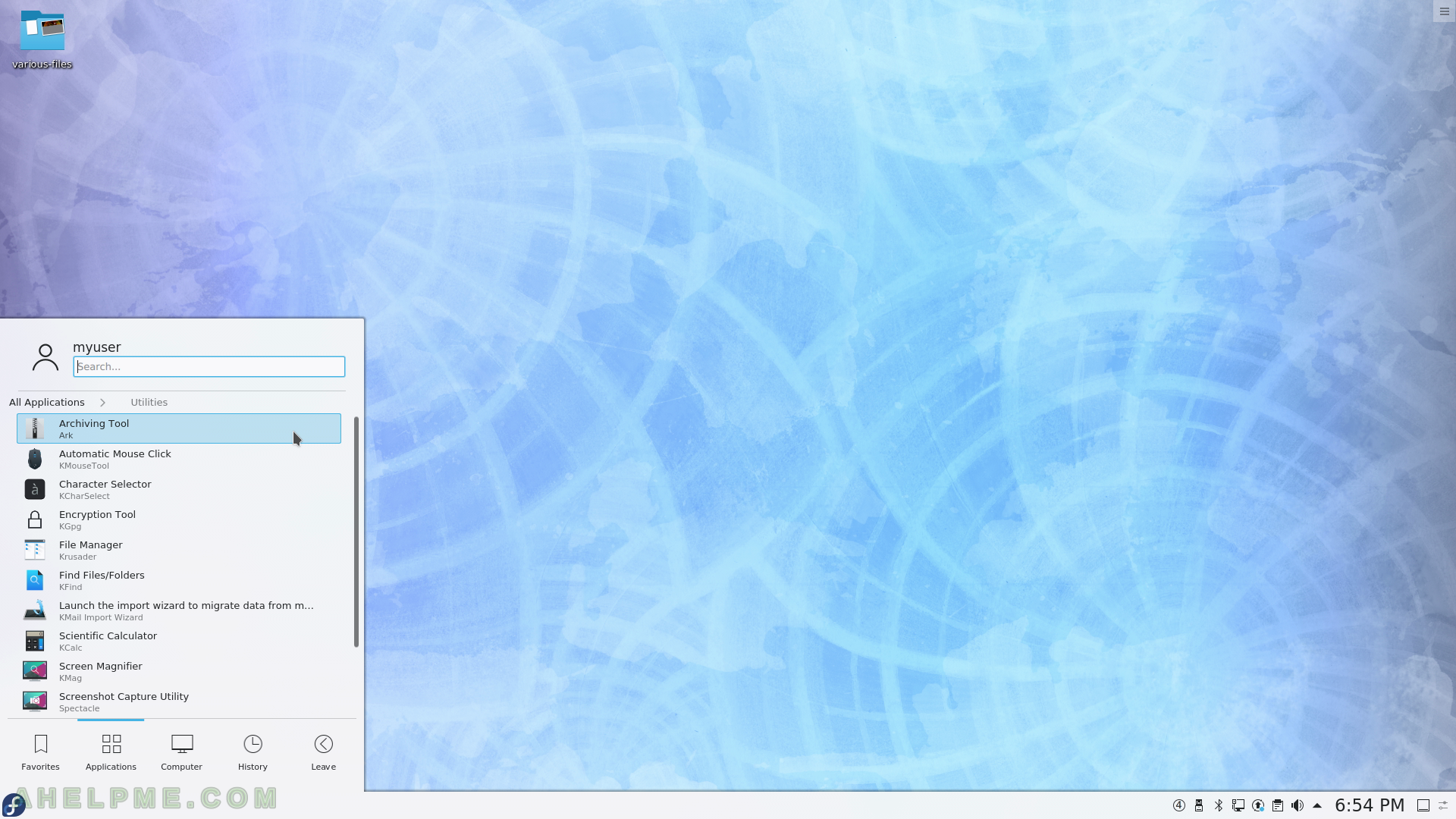The height and width of the screenshot is (819, 1456).
Task: Click the Spectacle screenshot icon
Action: [x=35, y=701]
